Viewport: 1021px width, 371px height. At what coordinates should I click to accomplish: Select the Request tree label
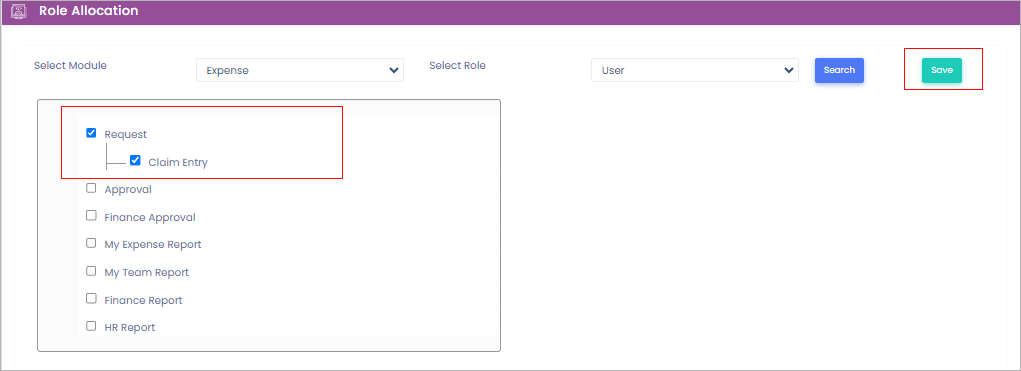[126, 135]
